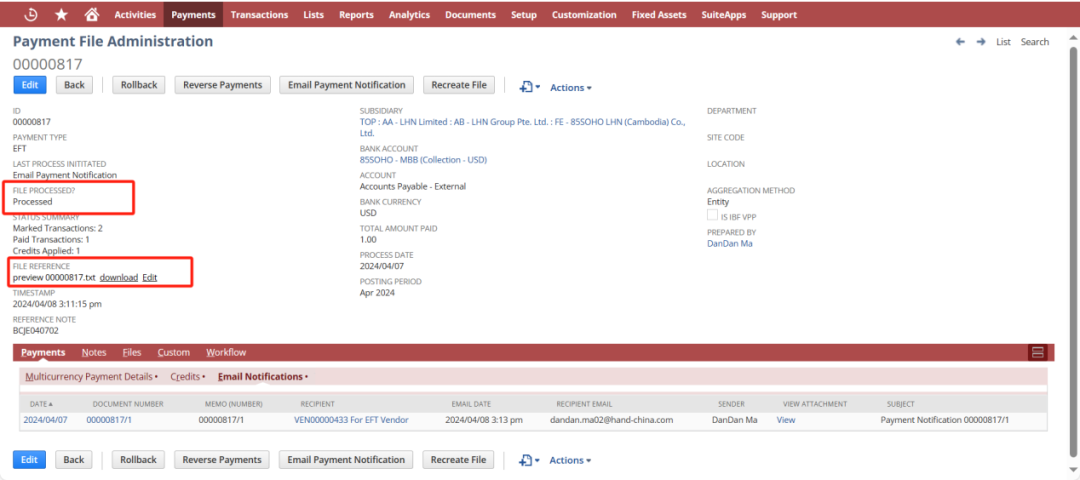Open the List link at top right
Viewport: 1080px width, 480px height.
[1004, 42]
